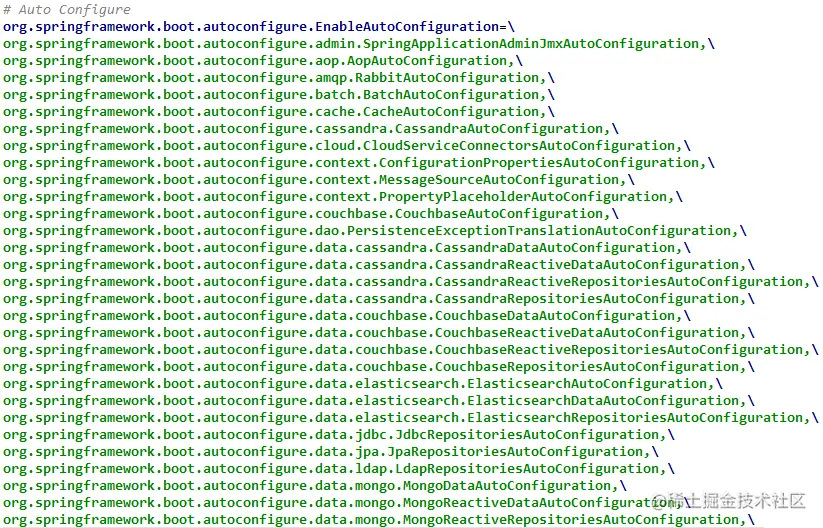Click CloudServiceConnectorsAutoConfiguration entry
This screenshot has height=528, width=823.
(347, 146)
